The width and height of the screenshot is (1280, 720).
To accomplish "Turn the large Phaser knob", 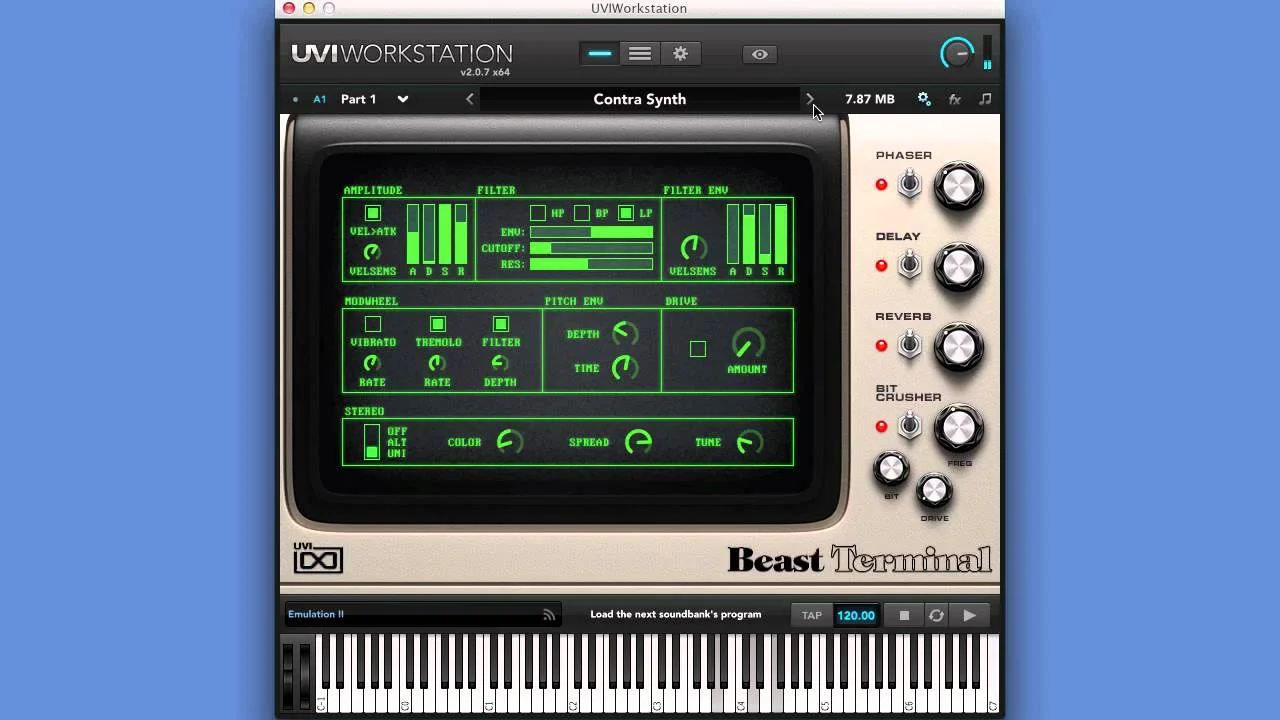I will pyautogui.click(x=958, y=187).
